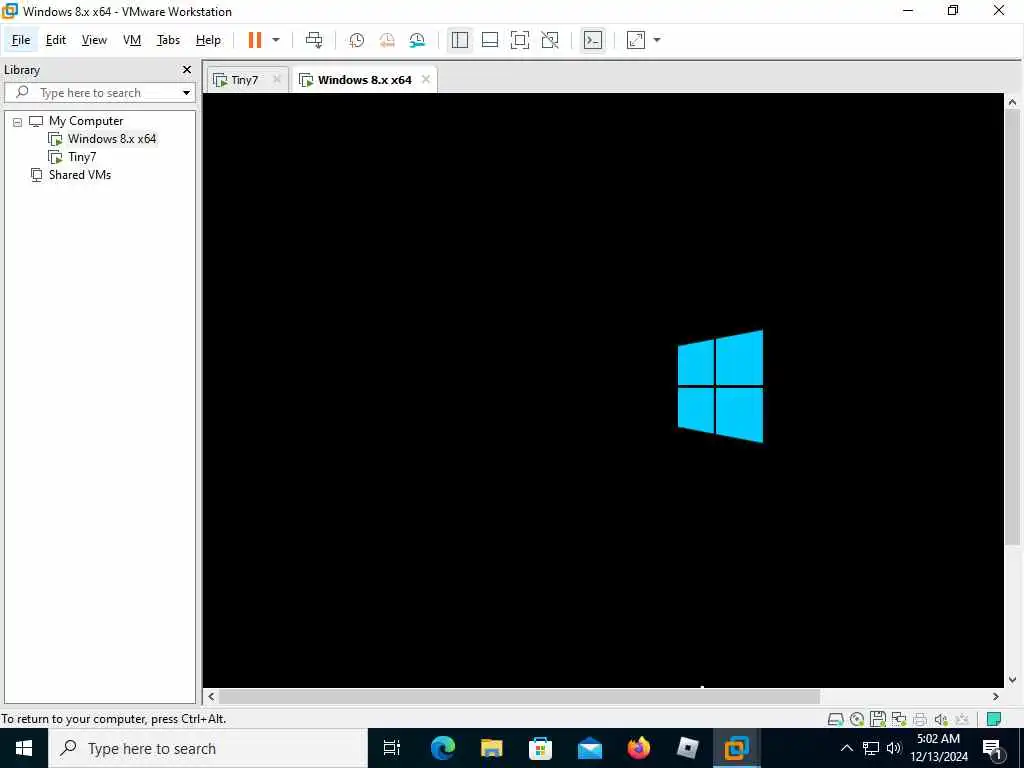This screenshot has width=1024, height=768.
Task: Open the power options dropdown arrow
Action: pyautogui.click(x=276, y=40)
